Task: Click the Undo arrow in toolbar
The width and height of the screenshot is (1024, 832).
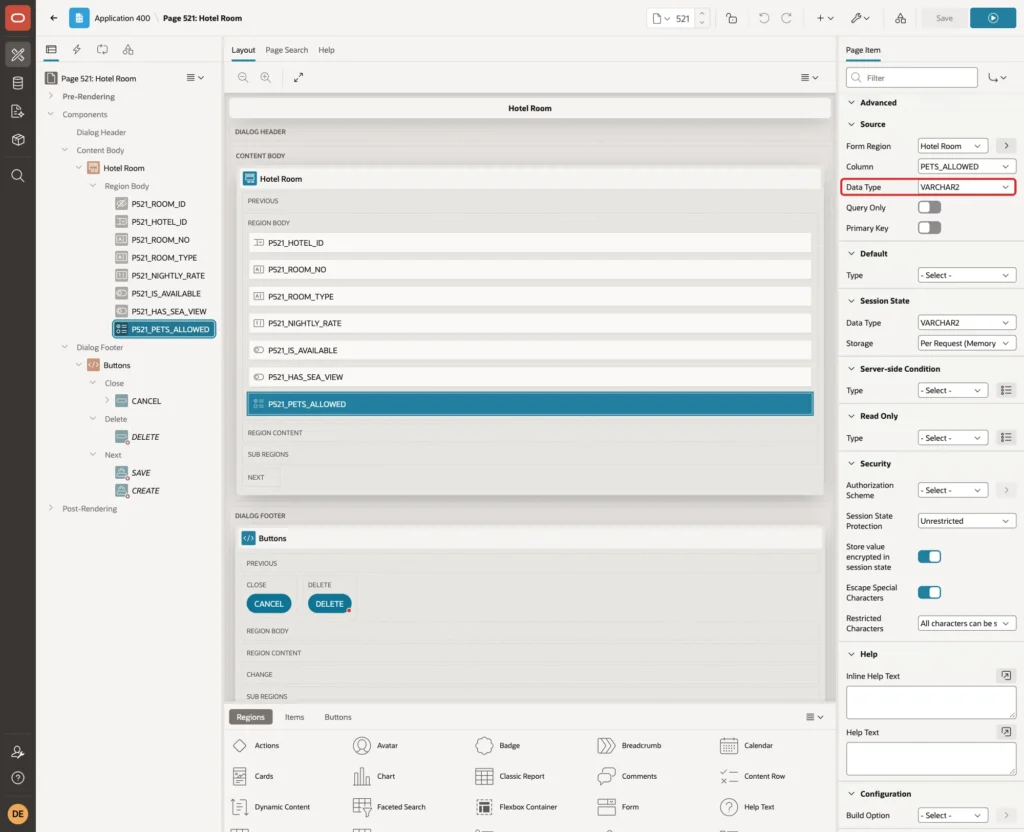Action: point(763,18)
